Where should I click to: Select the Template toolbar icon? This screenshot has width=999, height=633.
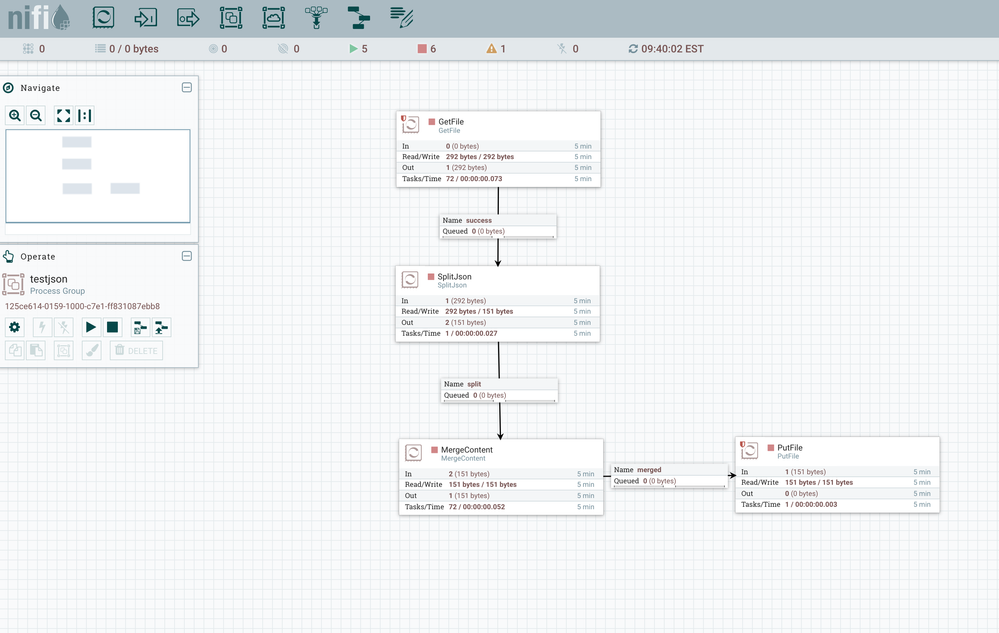358,17
